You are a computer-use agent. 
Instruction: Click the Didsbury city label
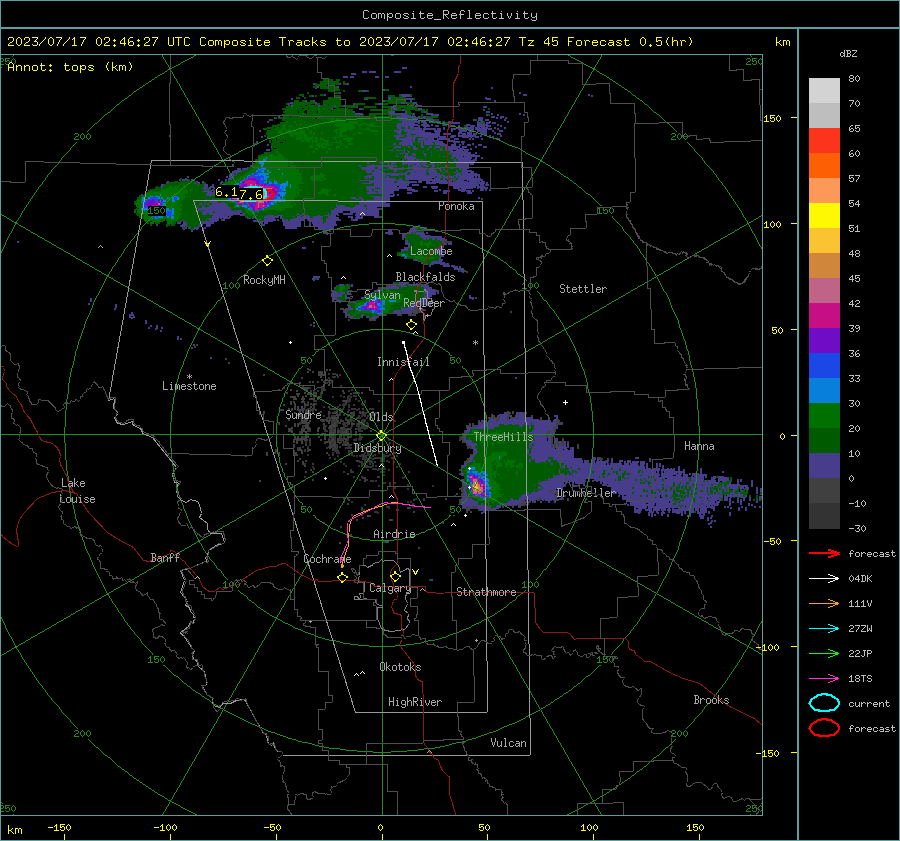click(377, 448)
